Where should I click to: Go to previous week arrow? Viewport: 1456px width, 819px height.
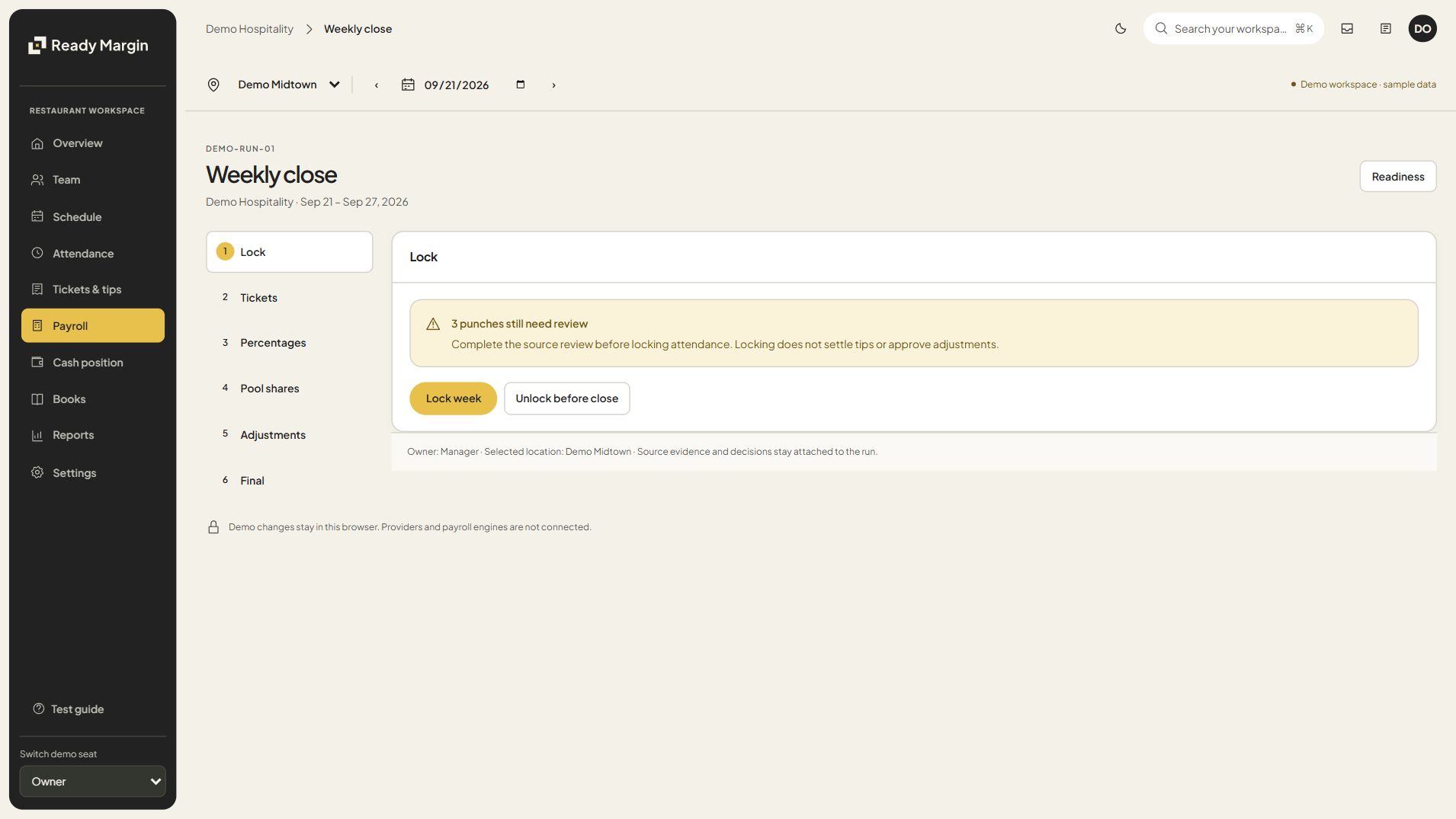(377, 85)
